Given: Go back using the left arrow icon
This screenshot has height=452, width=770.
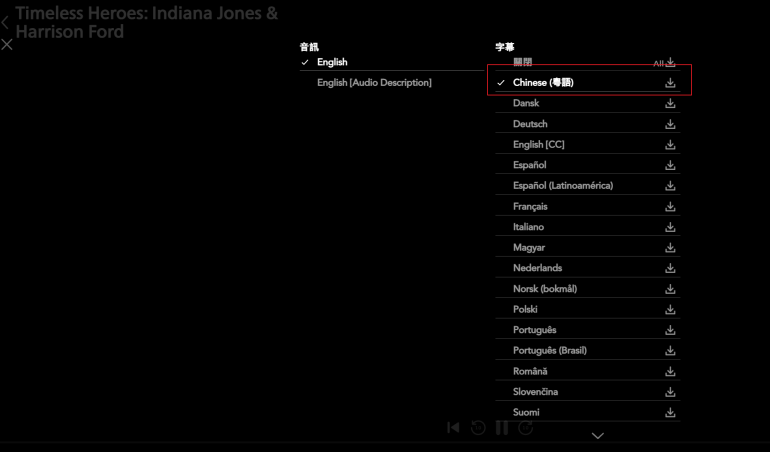Looking at the screenshot, I should click(5, 22).
